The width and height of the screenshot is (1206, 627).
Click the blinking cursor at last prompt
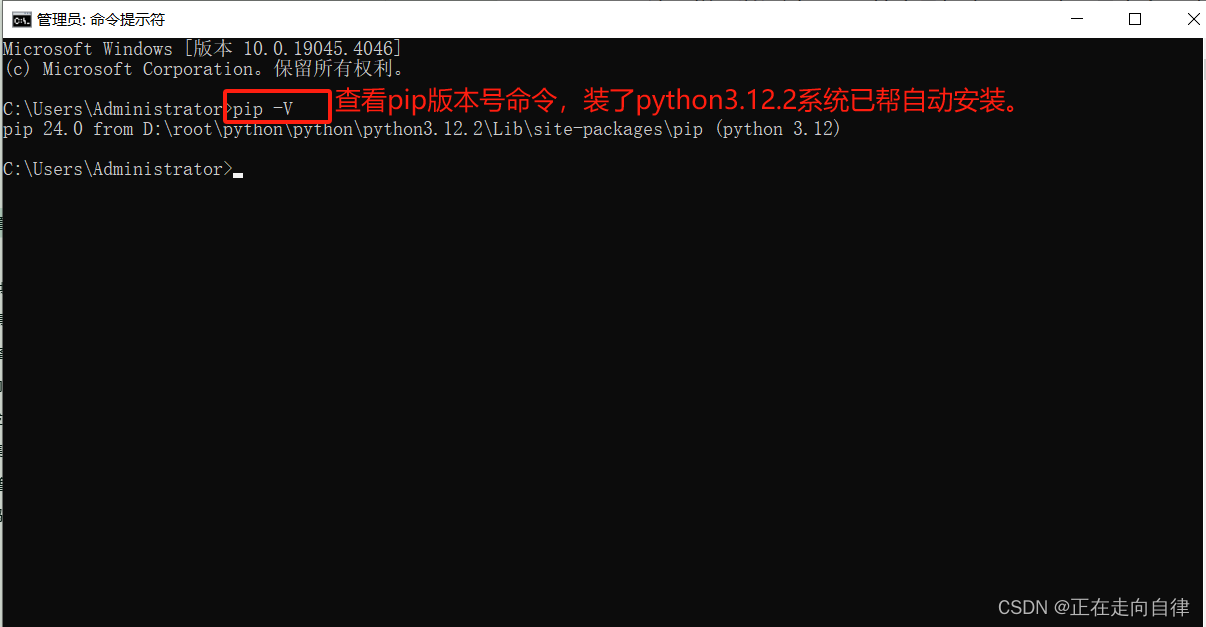pos(237,174)
